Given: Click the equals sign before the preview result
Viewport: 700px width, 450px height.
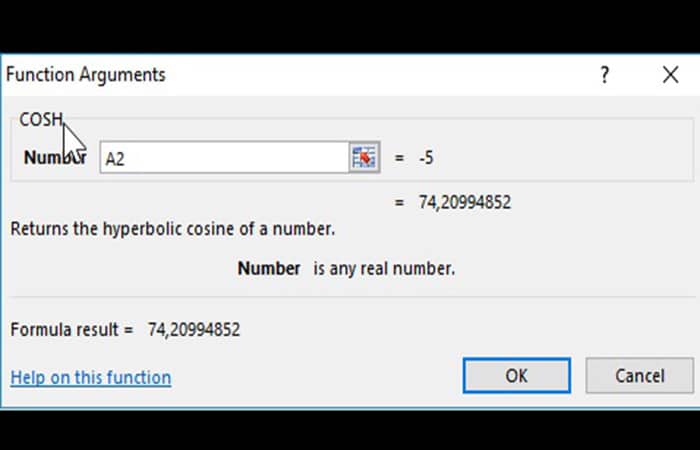Looking at the screenshot, I should pos(399,202).
